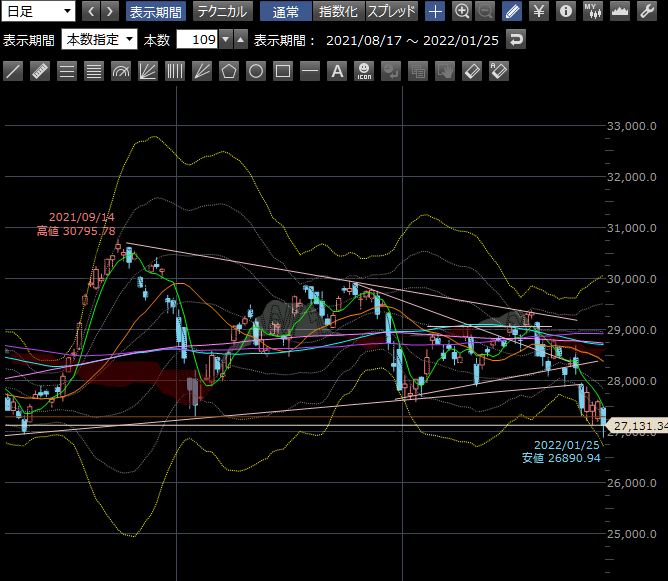668x581 pixels.
Task: Toggle the pencil drawing mode button
Action: coord(512,12)
